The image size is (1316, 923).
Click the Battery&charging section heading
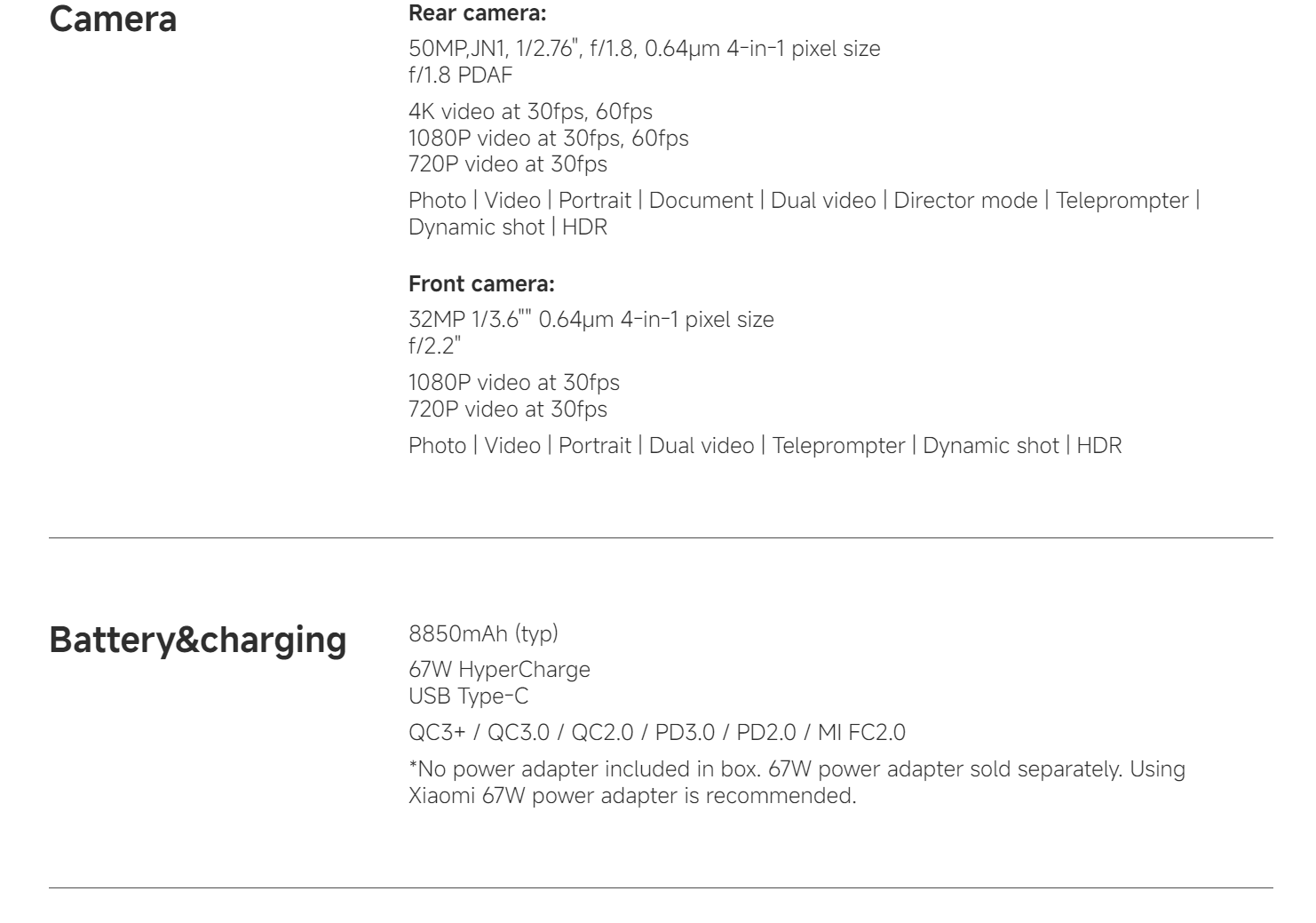coord(198,641)
